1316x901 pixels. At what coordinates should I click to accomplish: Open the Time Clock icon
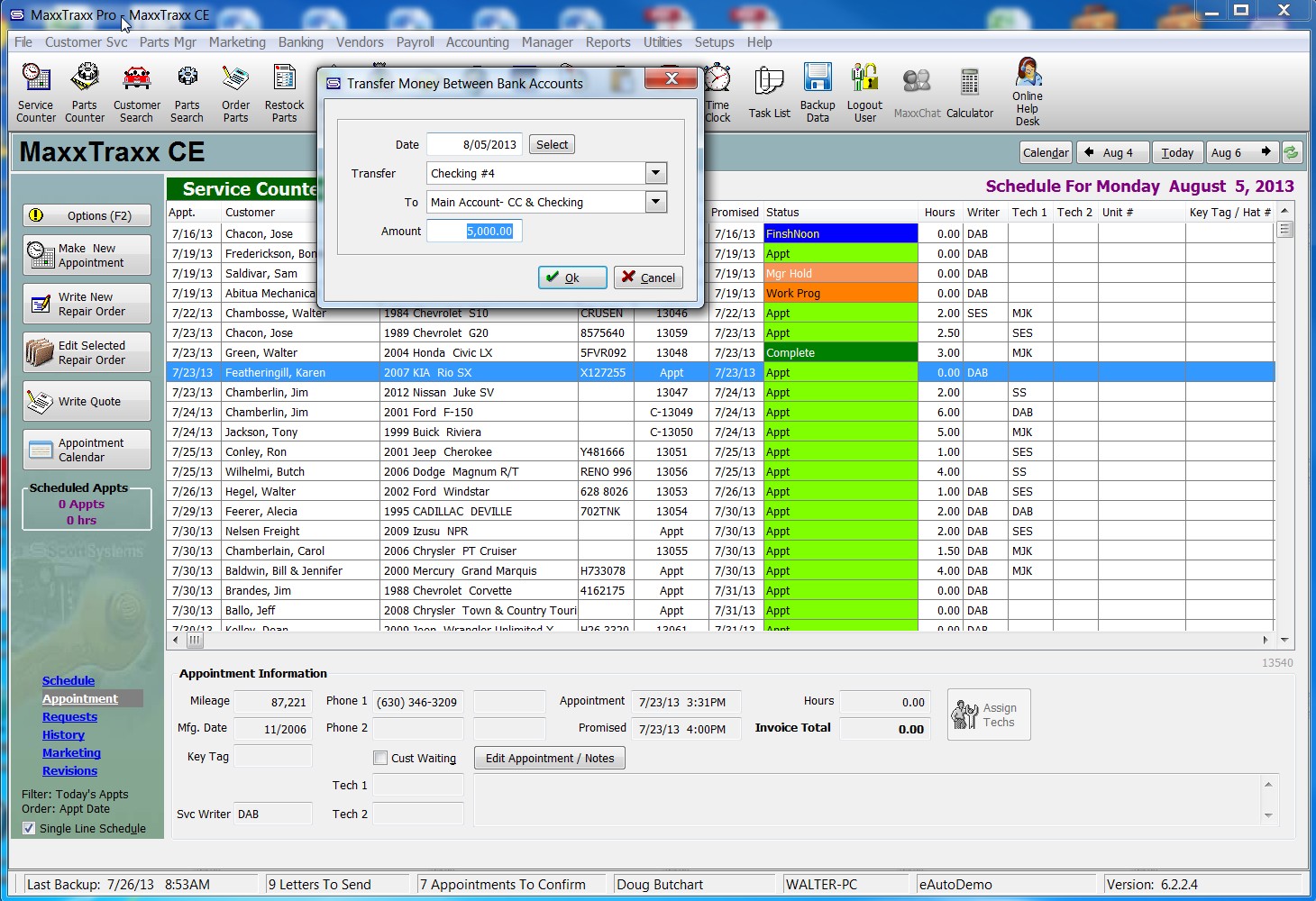717,93
